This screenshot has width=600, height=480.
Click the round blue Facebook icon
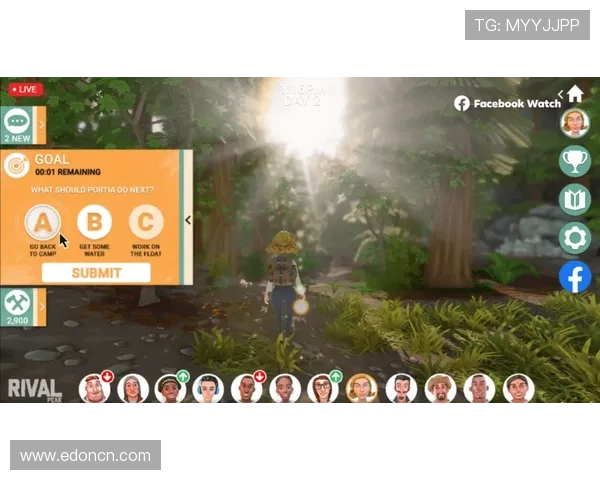click(575, 277)
